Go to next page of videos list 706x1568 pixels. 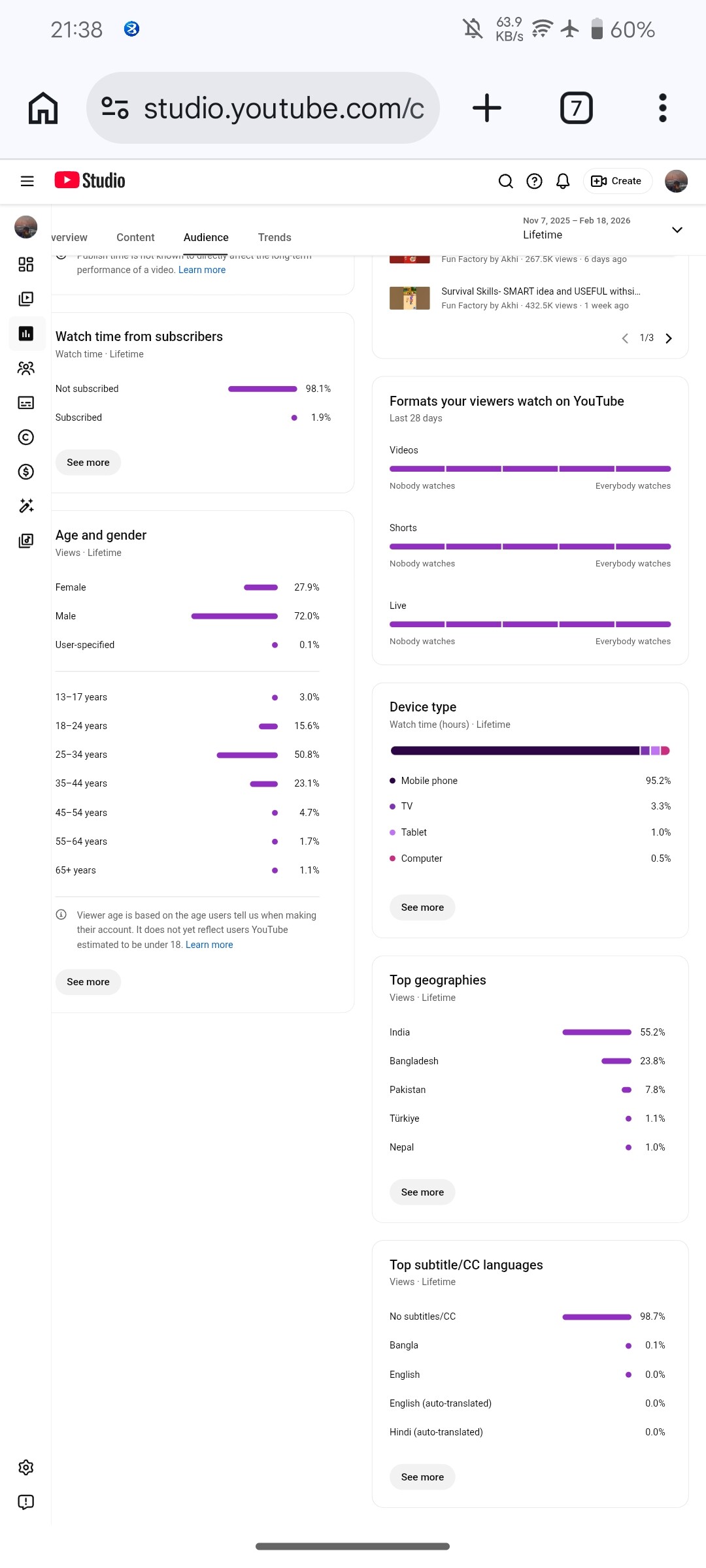(x=669, y=338)
